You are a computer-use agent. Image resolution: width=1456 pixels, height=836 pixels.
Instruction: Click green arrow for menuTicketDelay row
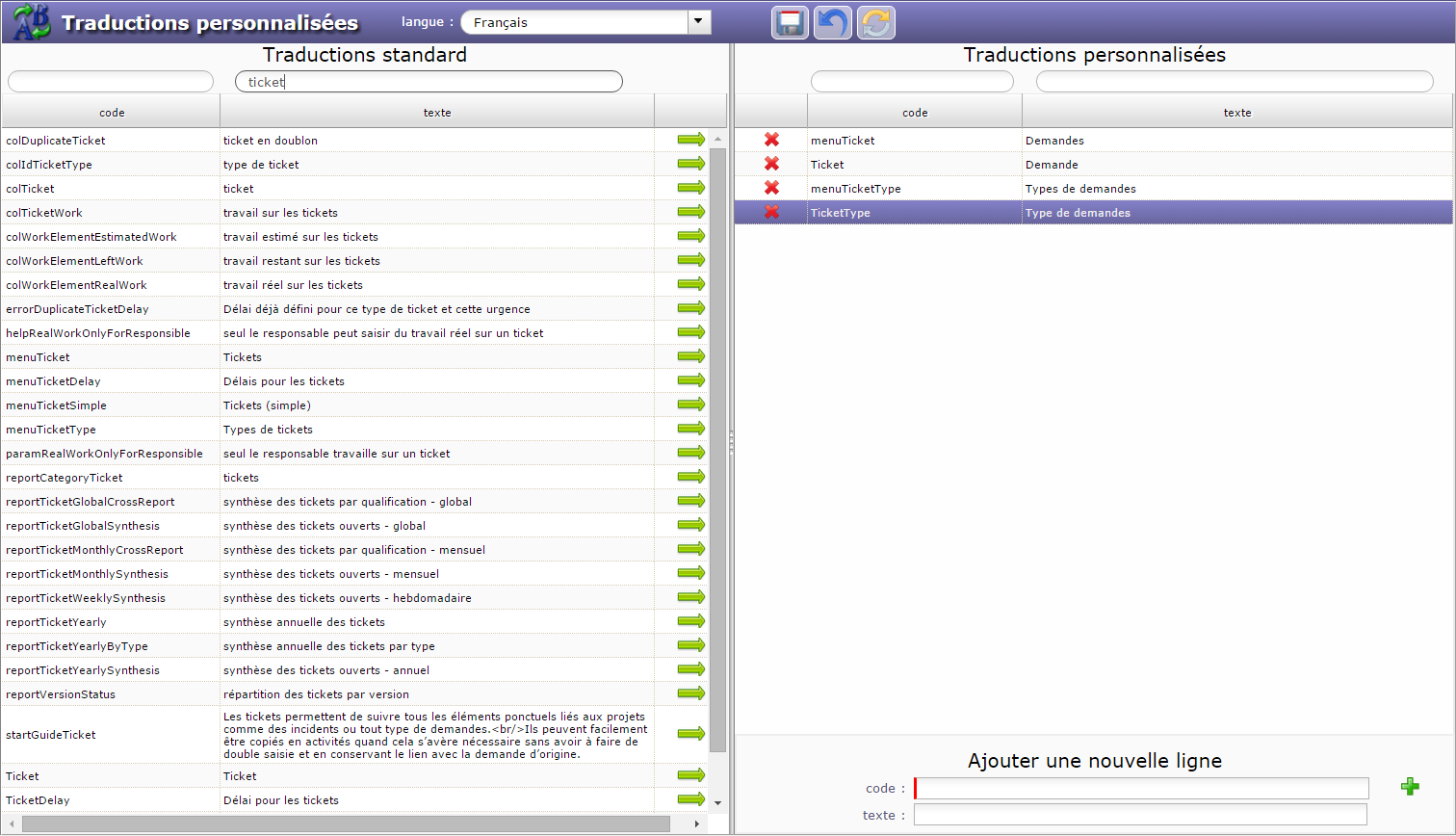(690, 380)
